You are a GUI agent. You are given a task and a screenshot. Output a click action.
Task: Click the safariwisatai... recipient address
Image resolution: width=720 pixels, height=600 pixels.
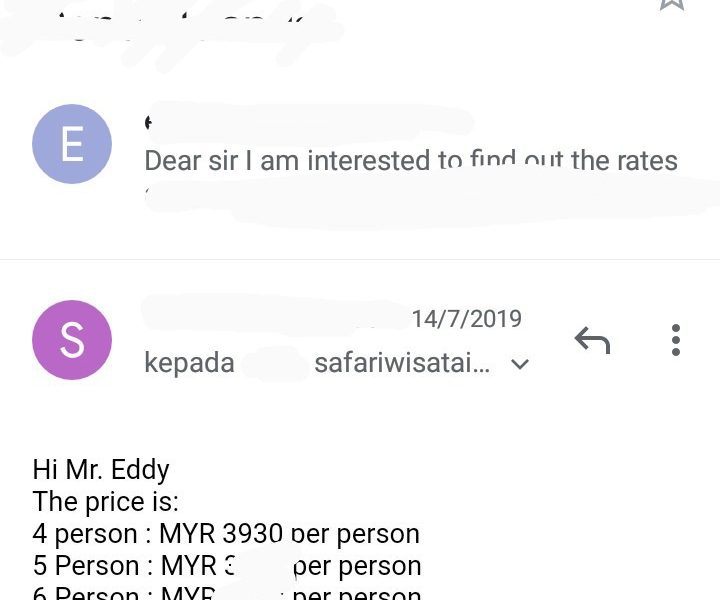[x=402, y=363]
